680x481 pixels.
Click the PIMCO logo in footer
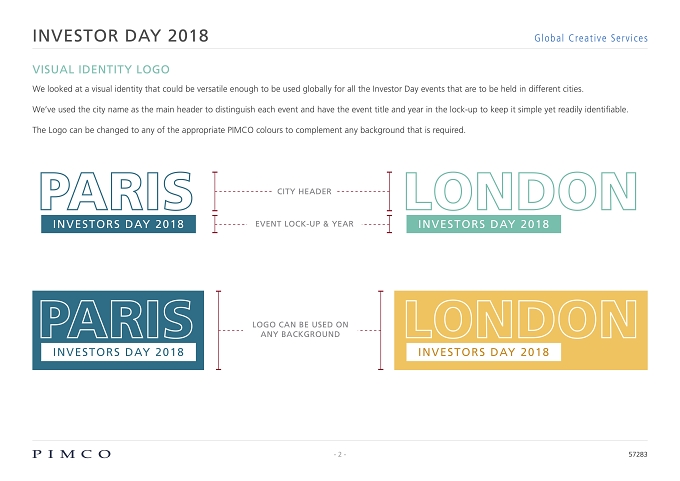pos(72,454)
